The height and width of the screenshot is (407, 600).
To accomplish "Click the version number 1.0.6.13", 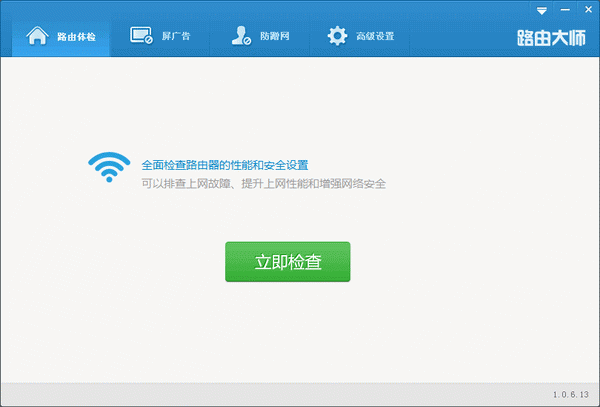I will (571, 394).
